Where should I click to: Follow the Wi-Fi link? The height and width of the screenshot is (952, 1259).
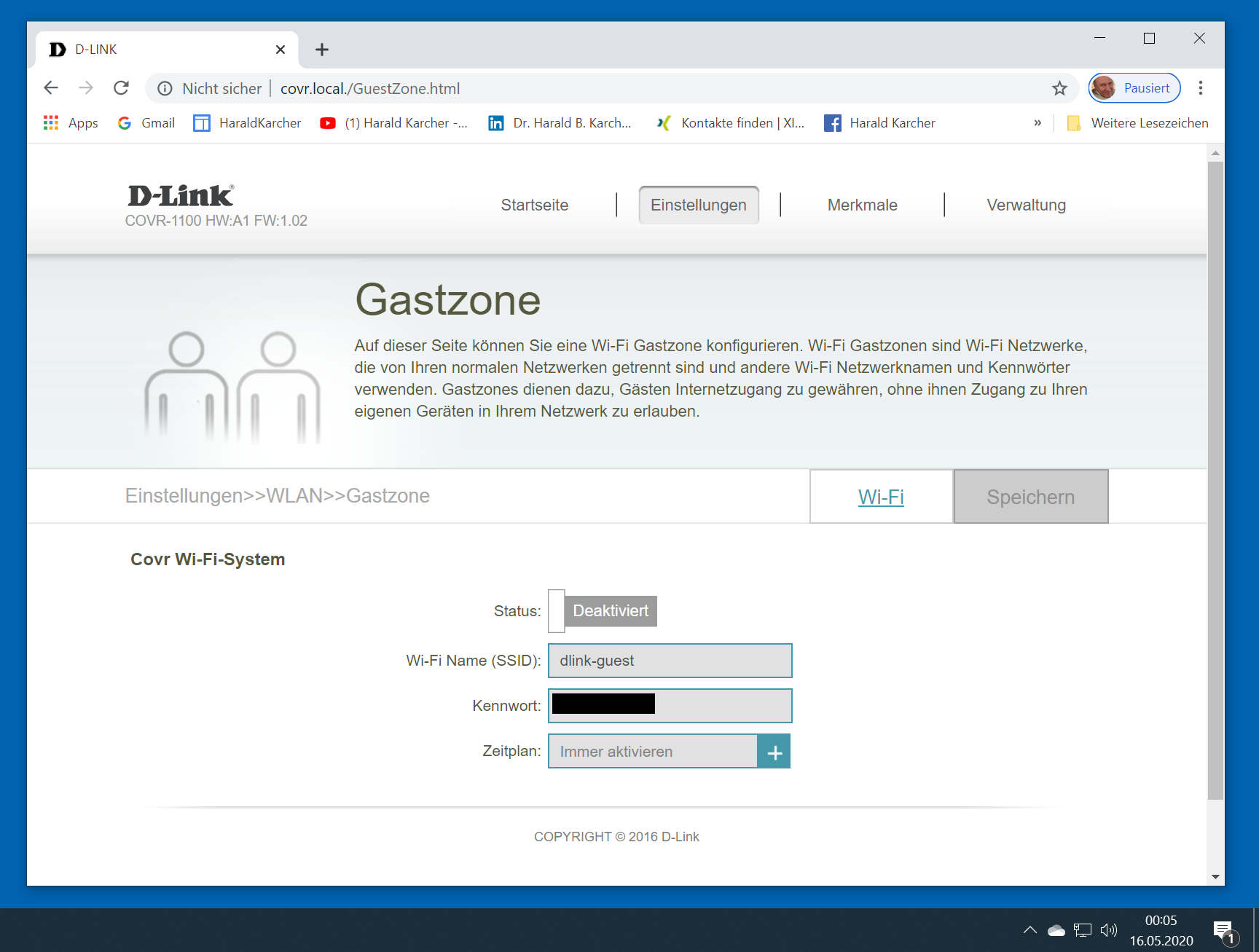881,497
